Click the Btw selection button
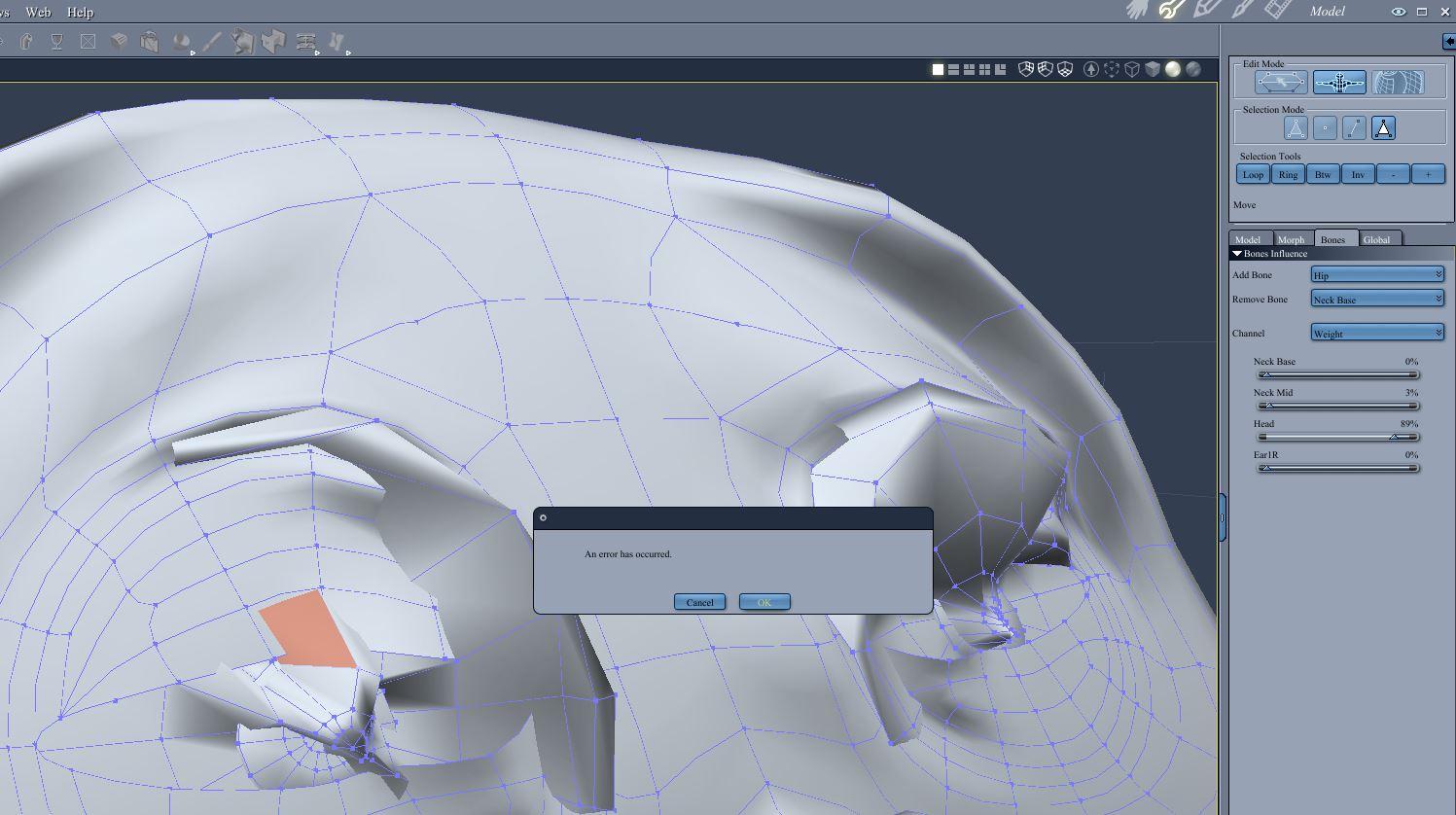 (1323, 175)
